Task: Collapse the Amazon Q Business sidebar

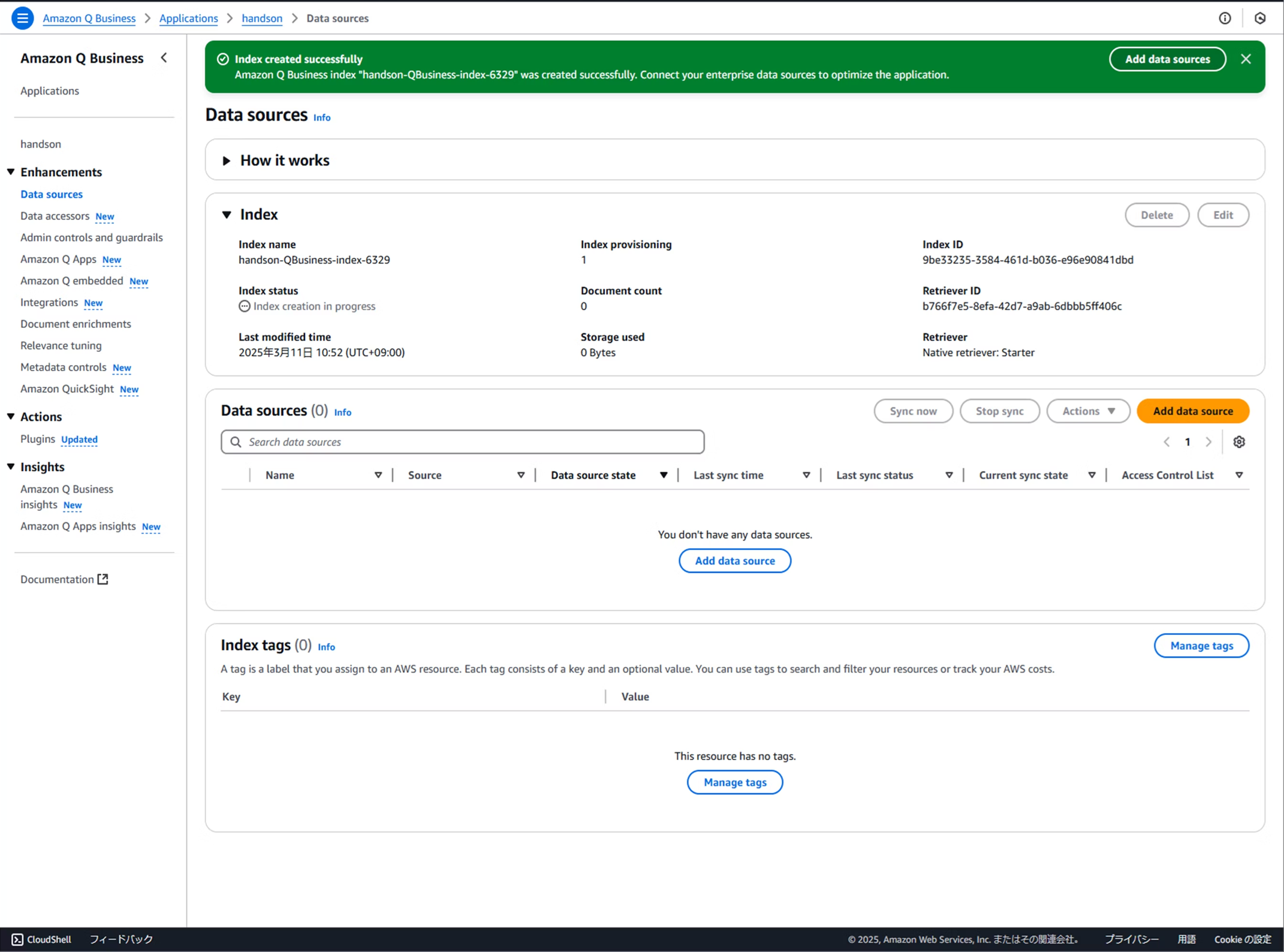Action: [x=164, y=58]
